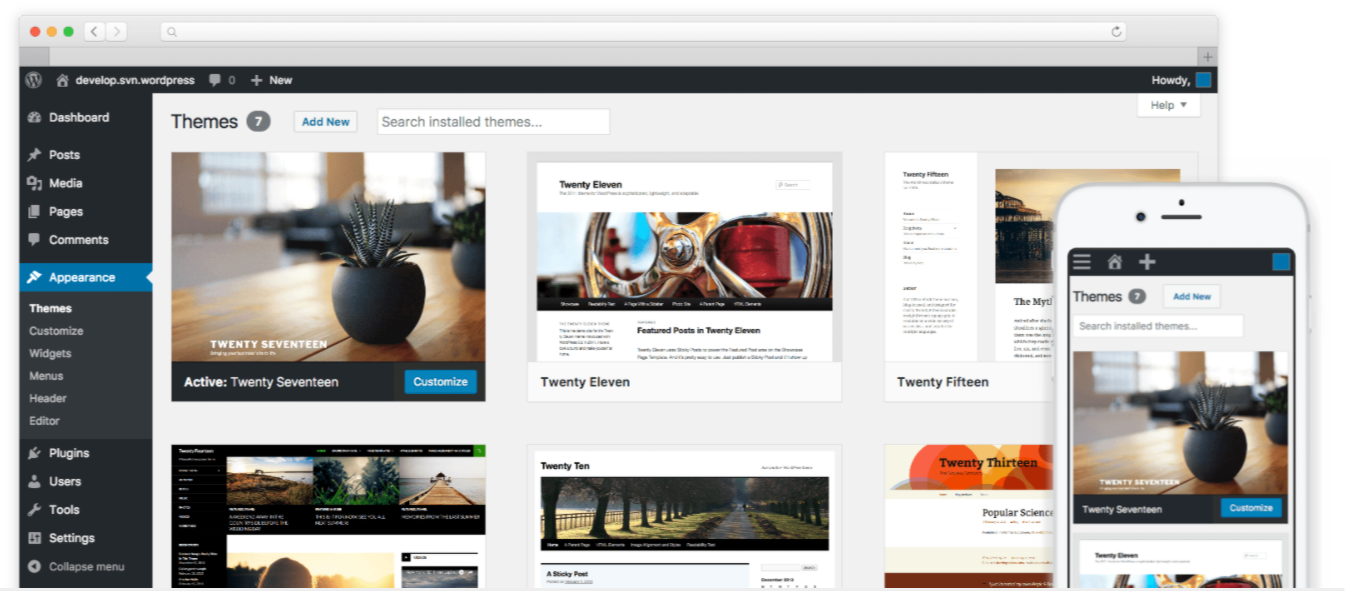This screenshot has width=1353, height=615.
Task: Open the Editor submenu entry
Action: coord(44,421)
